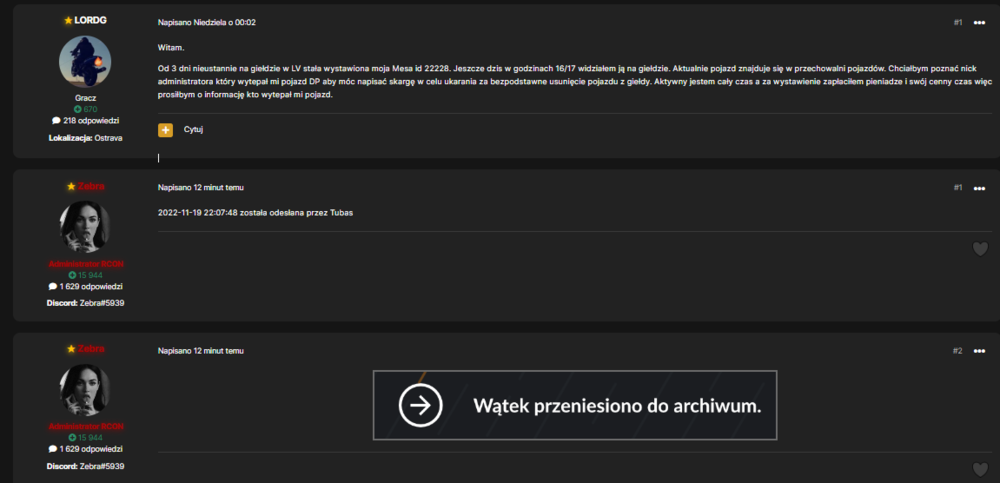Like Zebra's reply about Tubas with heart
Image resolution: width=1000 pixels, height=483 pixels.
point(980,249)
